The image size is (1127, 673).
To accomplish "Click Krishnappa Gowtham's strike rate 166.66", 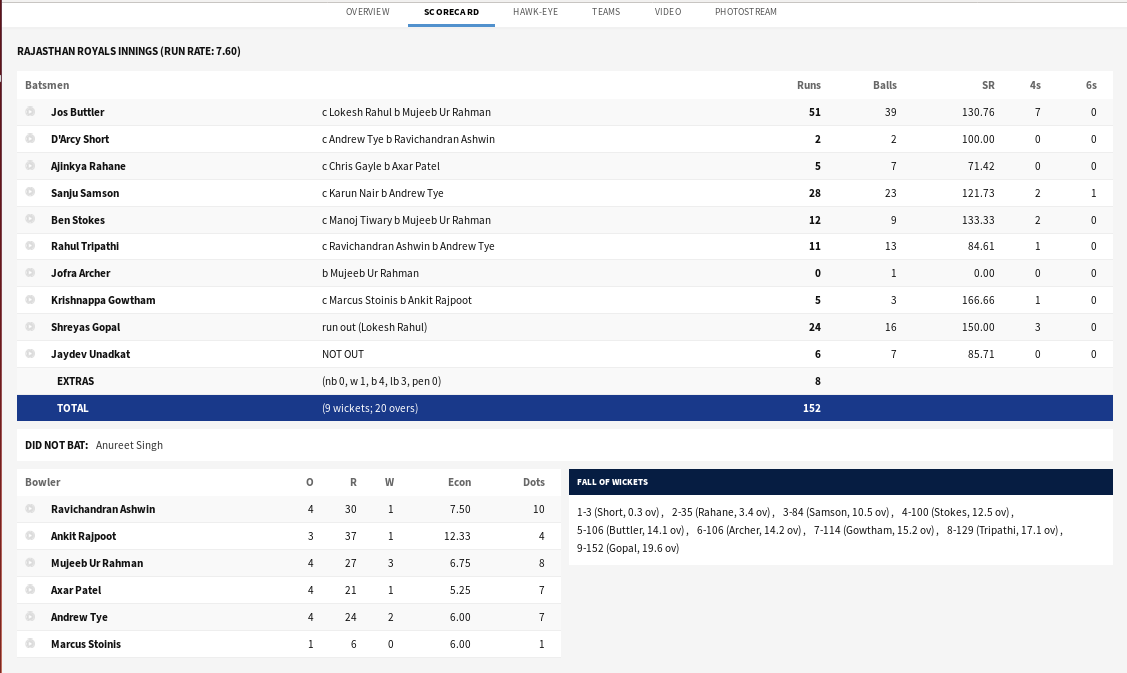I will 978,301.
